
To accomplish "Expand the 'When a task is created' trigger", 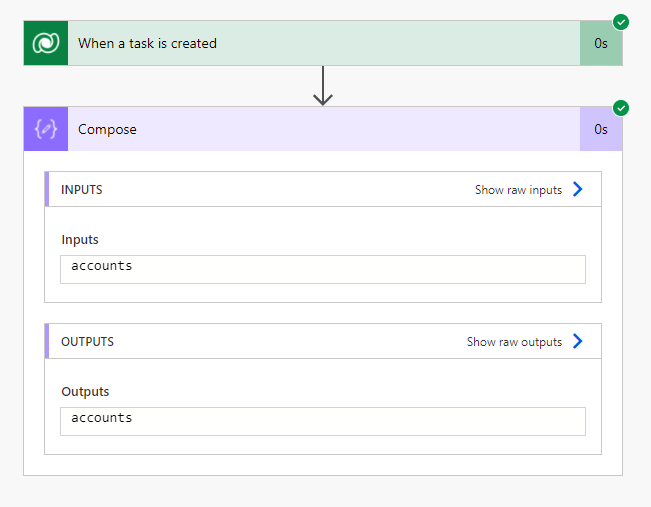I will (320, 43).
